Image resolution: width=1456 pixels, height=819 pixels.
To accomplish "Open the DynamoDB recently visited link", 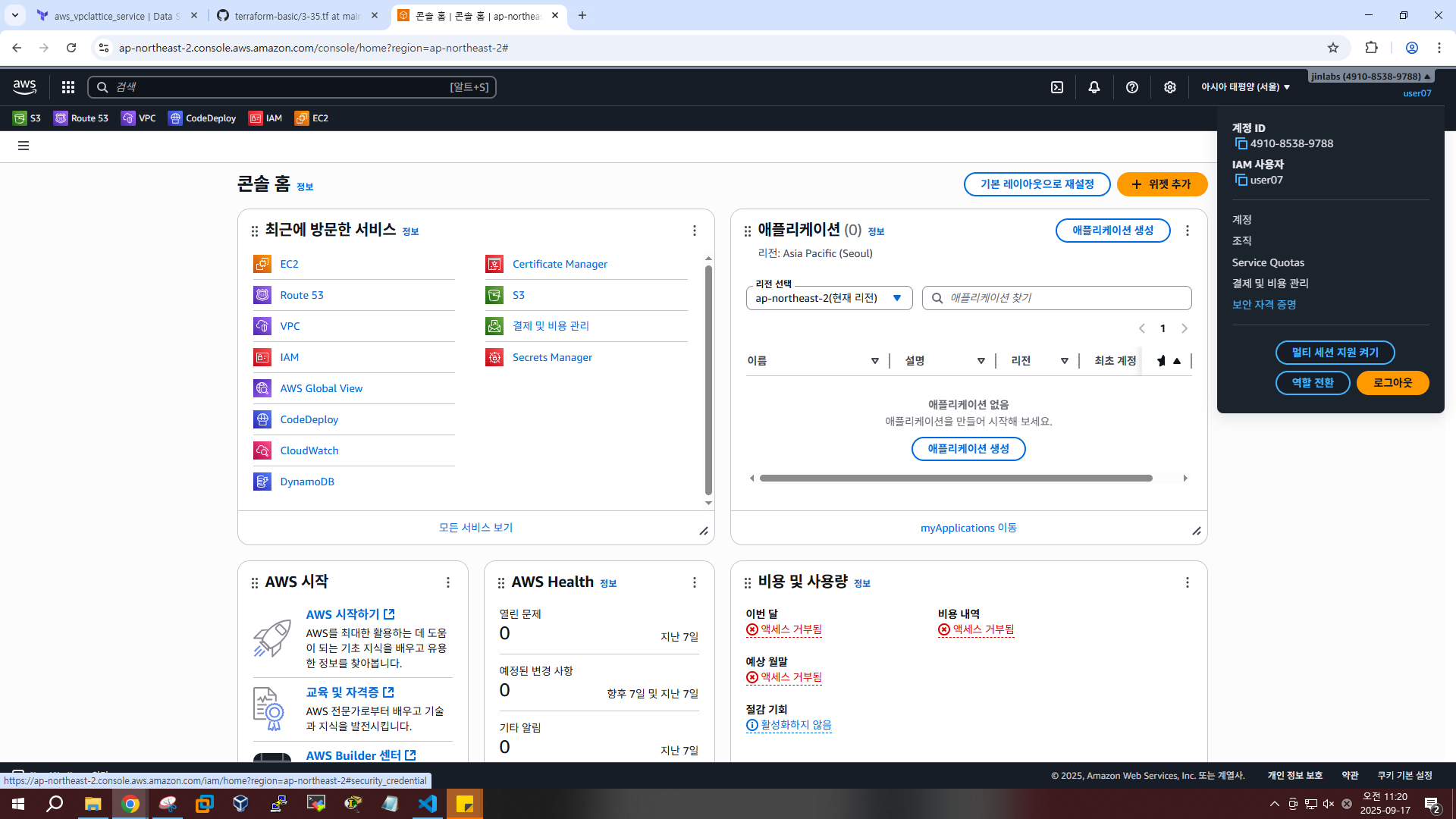I will [306, 482].
